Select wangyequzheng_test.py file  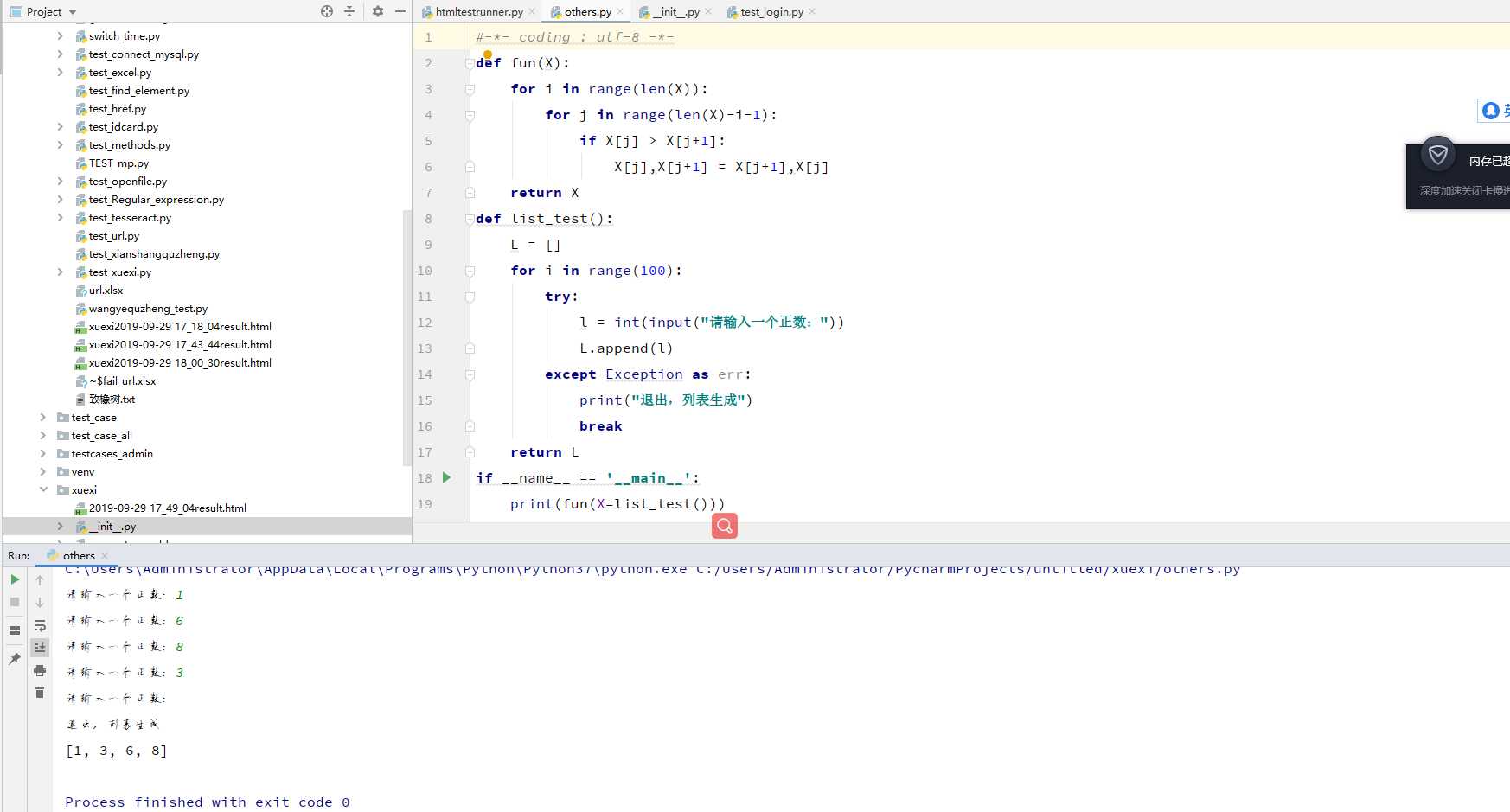coord(148,309)
